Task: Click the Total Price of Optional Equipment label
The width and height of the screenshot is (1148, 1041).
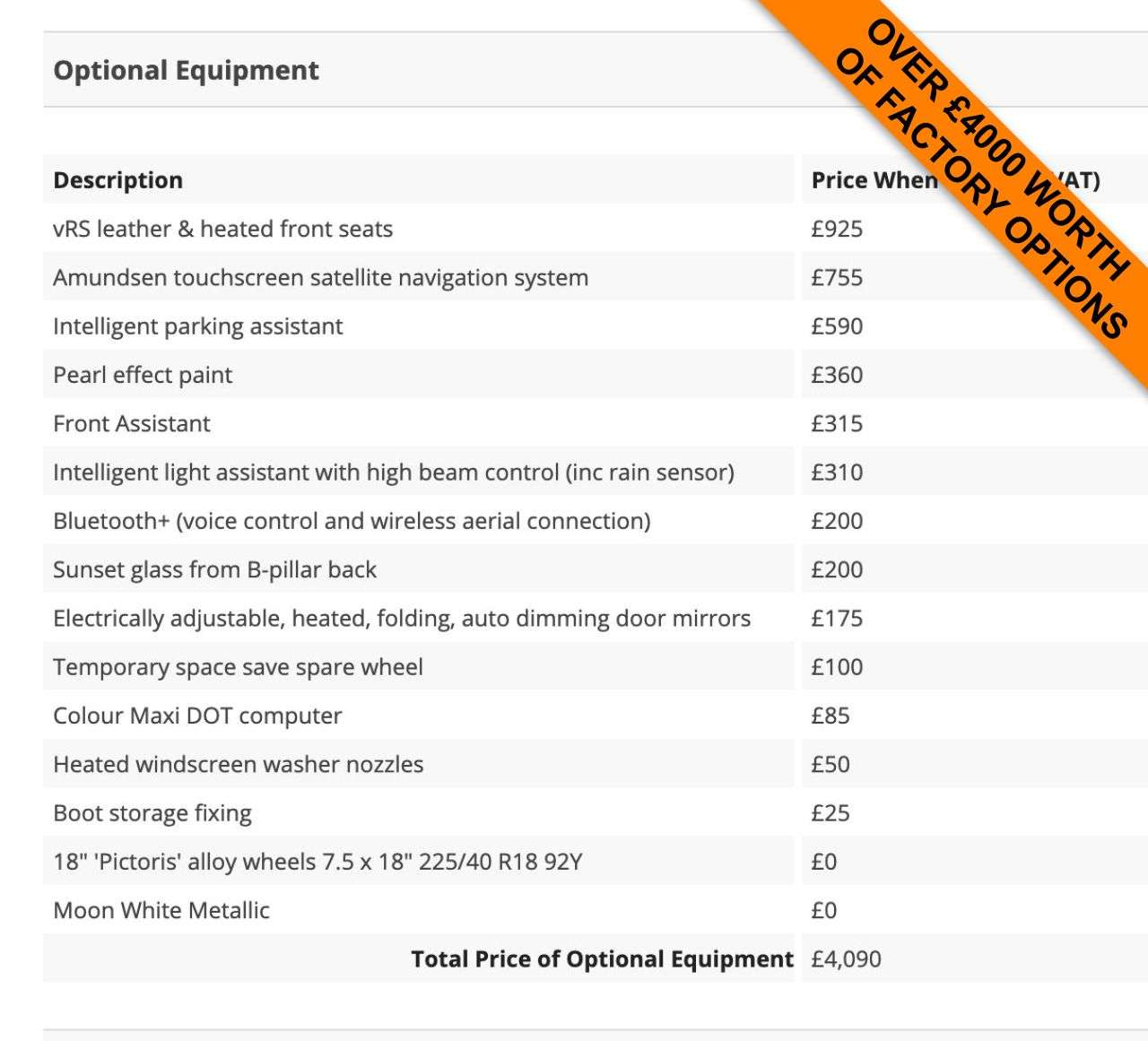Action: 602,959
